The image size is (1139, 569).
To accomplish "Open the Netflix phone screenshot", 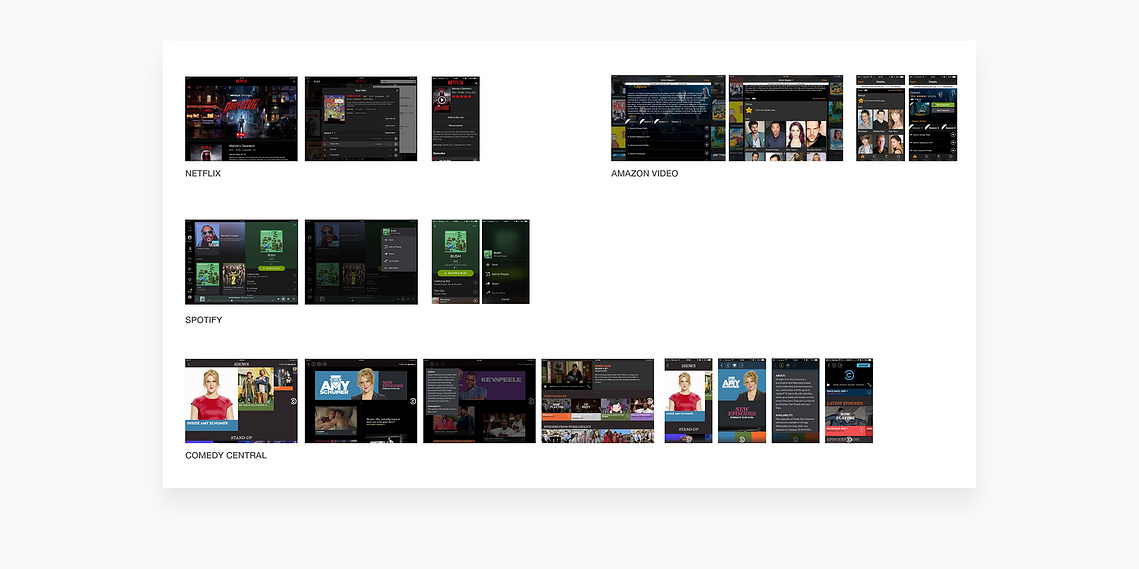I will [x=455, y=118].
